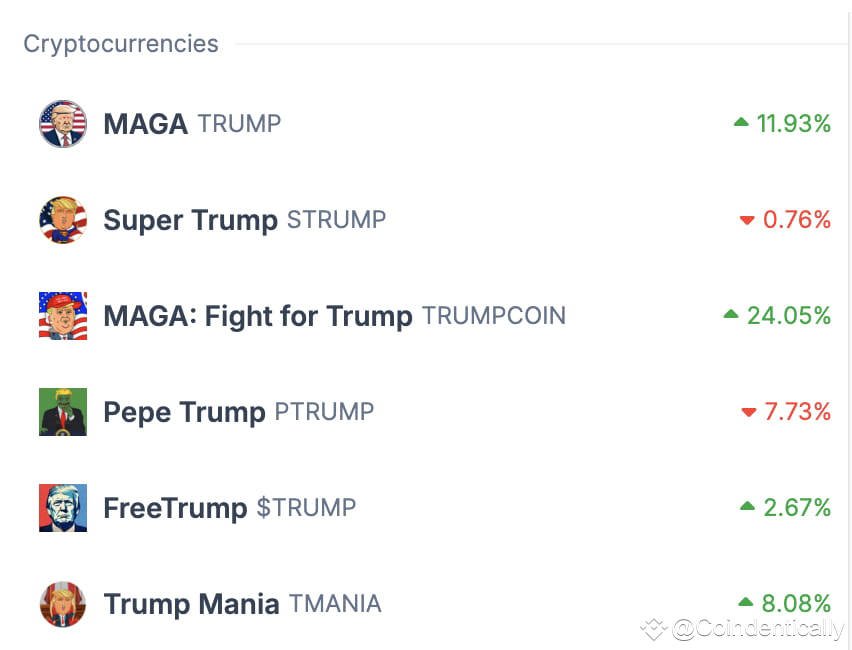Screen dimensions: 852x650
Task: Open the Super Trump name link
Action: 190,221
